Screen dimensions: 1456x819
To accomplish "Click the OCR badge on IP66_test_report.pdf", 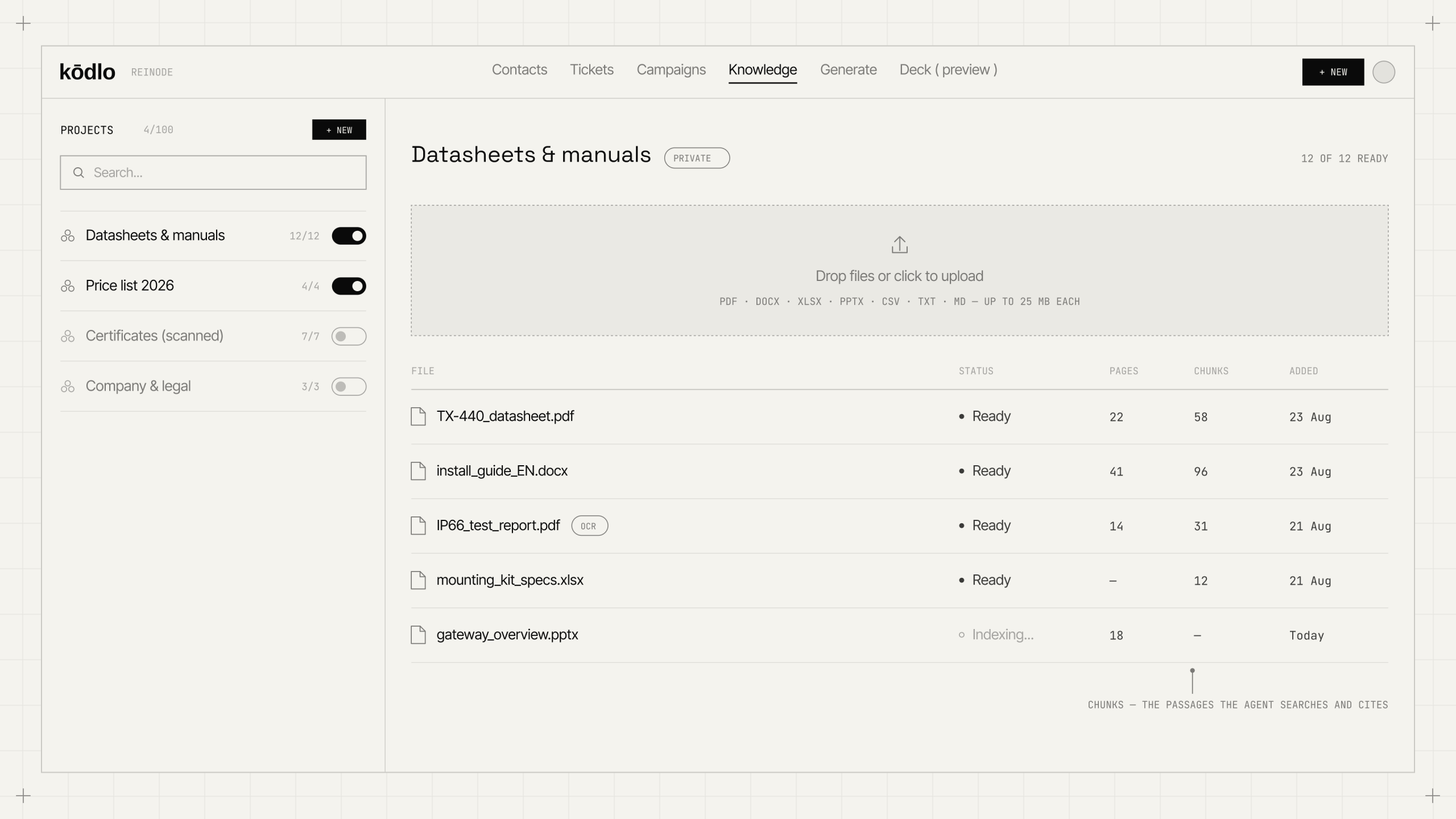I will pyautogui.click(x=589, y=526).
